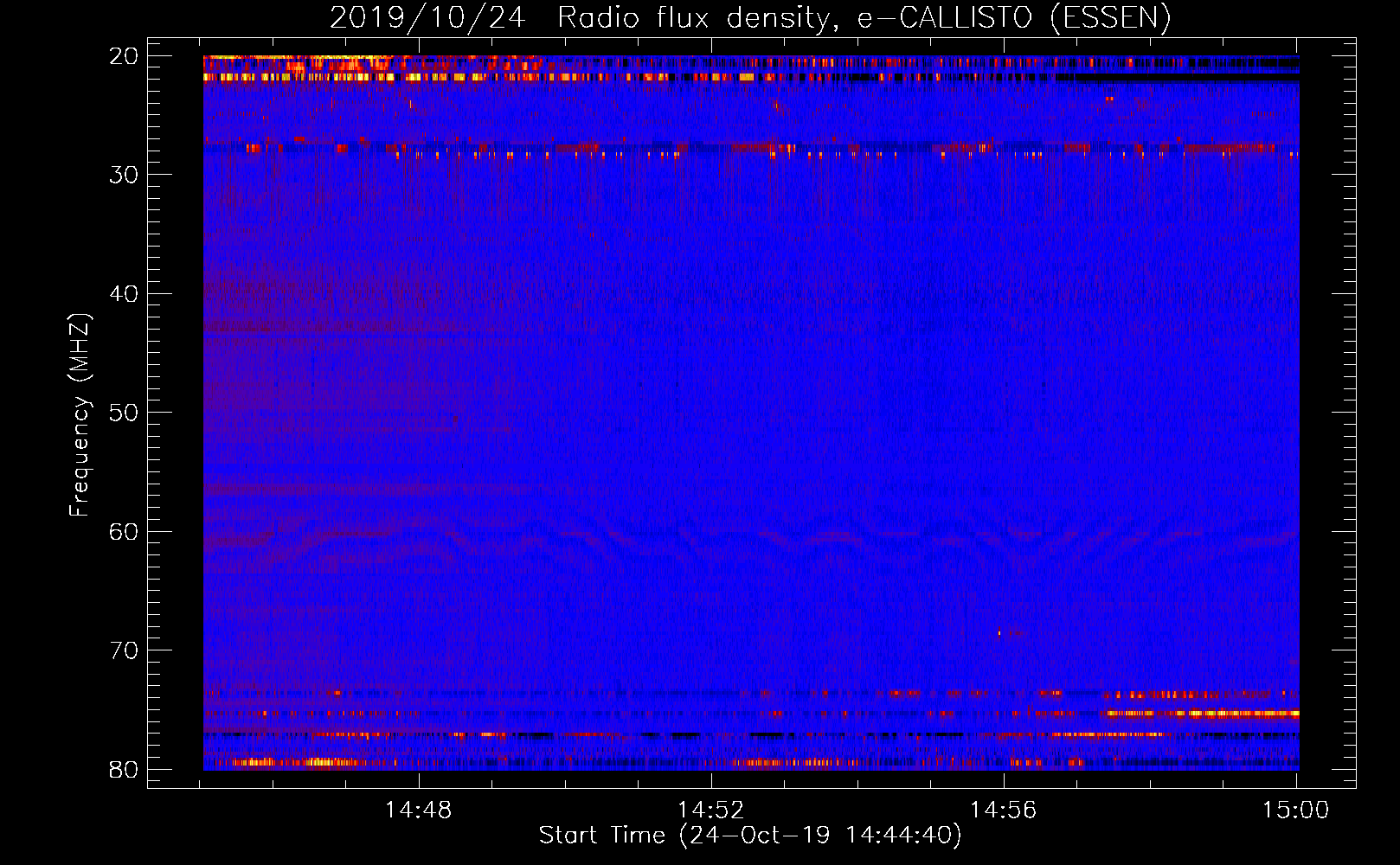This screenshot has width=1400, height=865.
Task: Click the 70 frequency tick label
Action: pyautogui.click(x=124, y=650)
